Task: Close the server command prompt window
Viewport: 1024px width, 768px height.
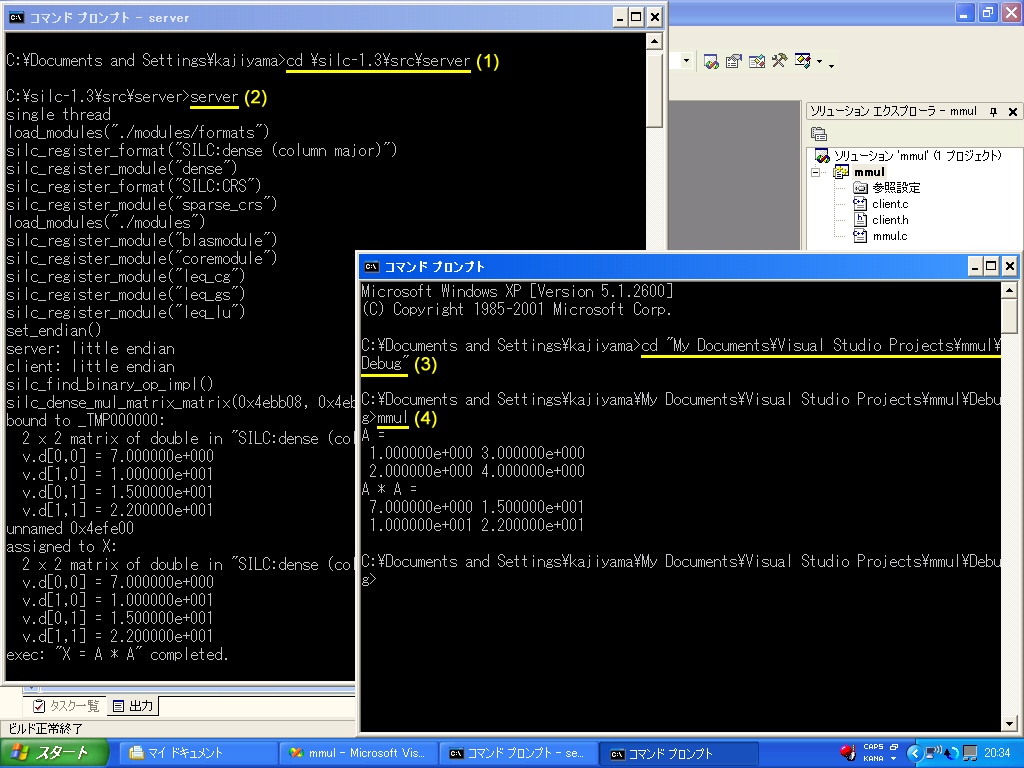Action: (654, 18)
